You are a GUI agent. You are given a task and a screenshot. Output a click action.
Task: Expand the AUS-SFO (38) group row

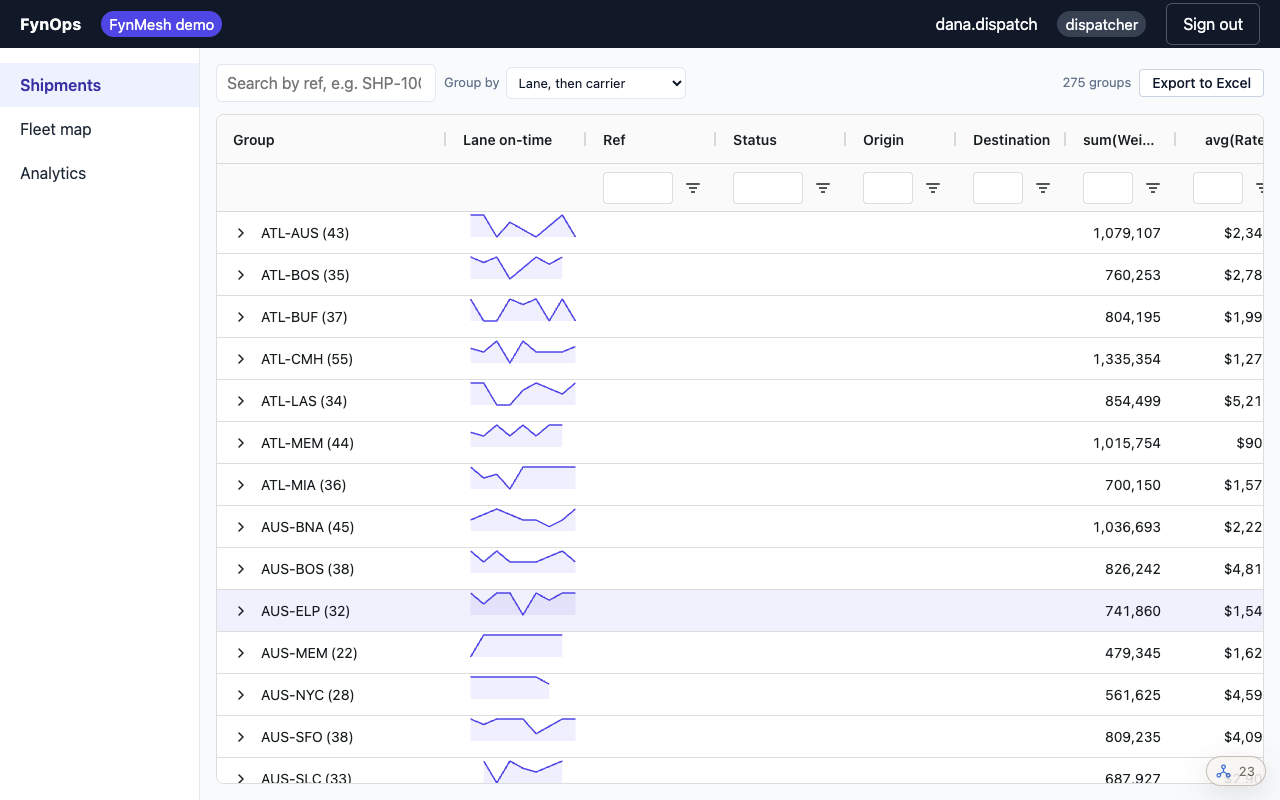tap(241, 737)
